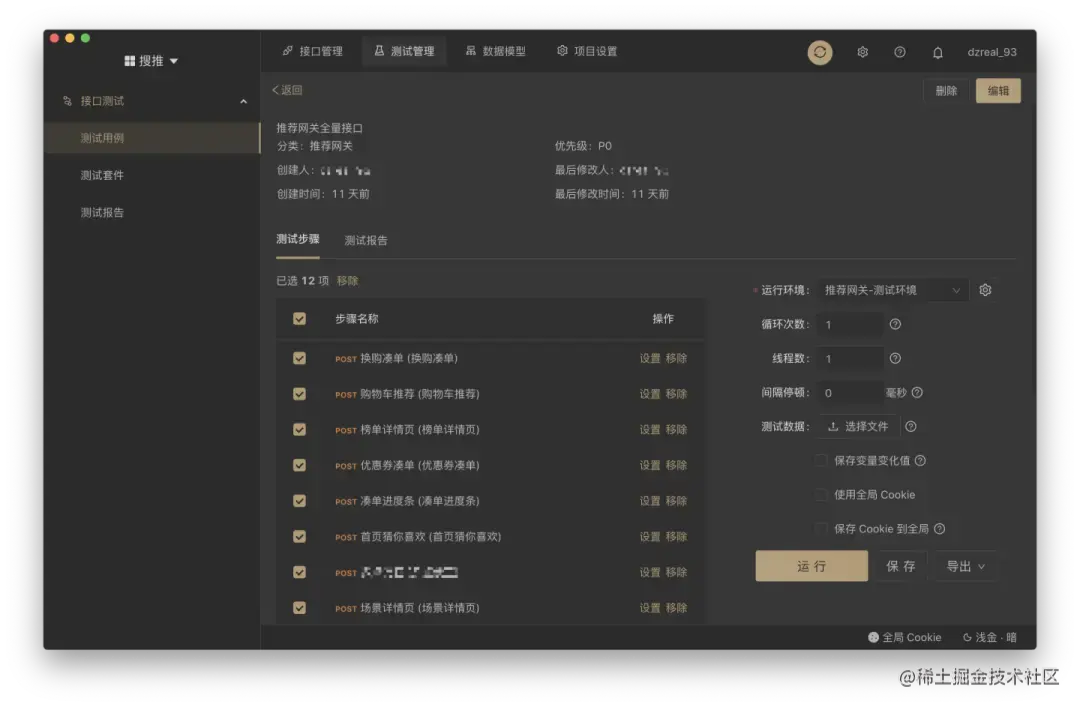Select the 测试报告 tab beside 测试步骤
The image size is (1080, 707).
(x=366, y=240)
